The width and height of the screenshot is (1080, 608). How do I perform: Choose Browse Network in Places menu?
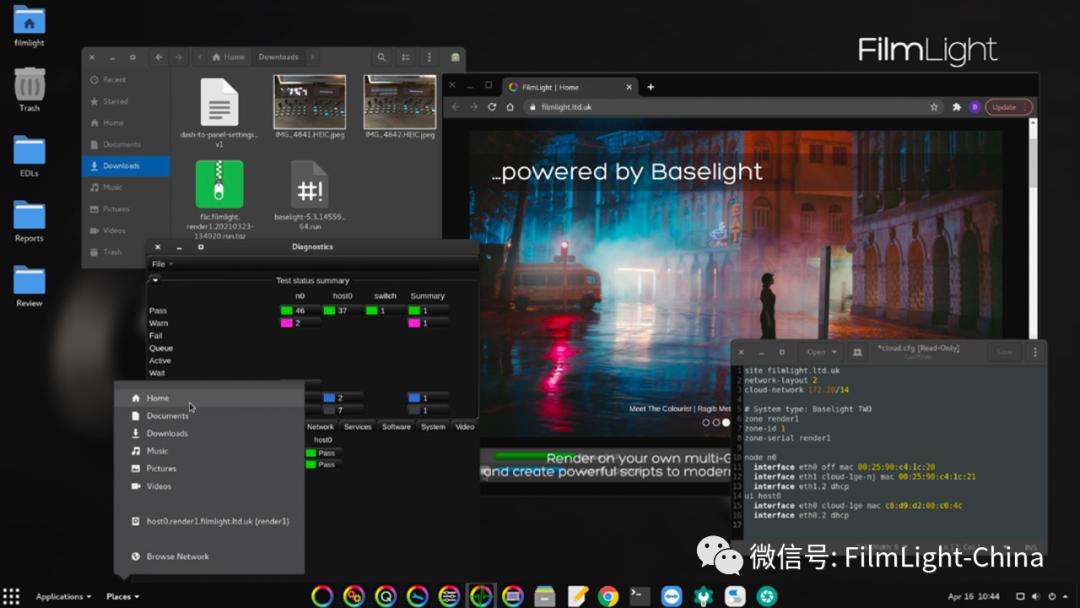pos(209,556)
